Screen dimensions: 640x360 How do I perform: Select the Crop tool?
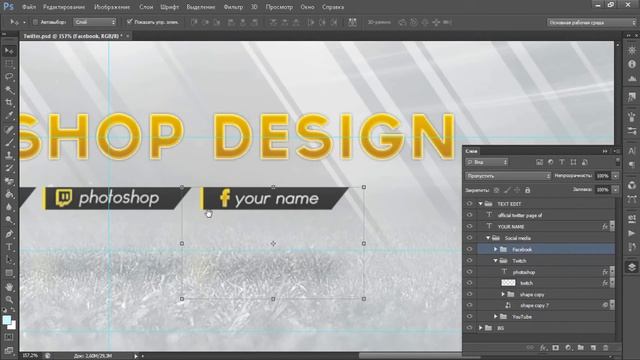pyautogui.click(x=9, y=102)
